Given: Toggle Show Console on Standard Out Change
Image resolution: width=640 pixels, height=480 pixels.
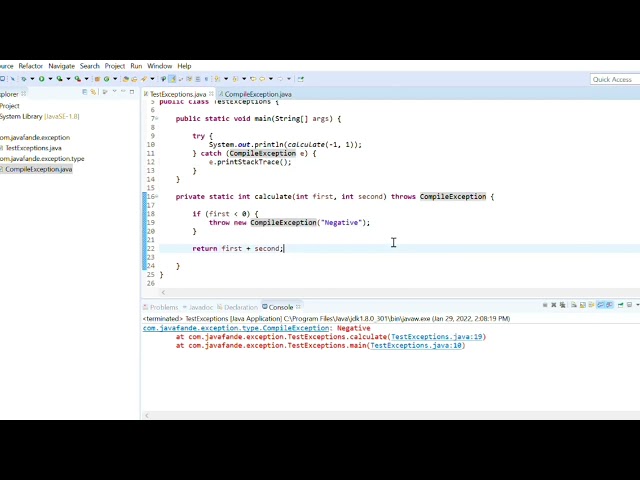Looking at the screenshot, I should coord(600,305).
